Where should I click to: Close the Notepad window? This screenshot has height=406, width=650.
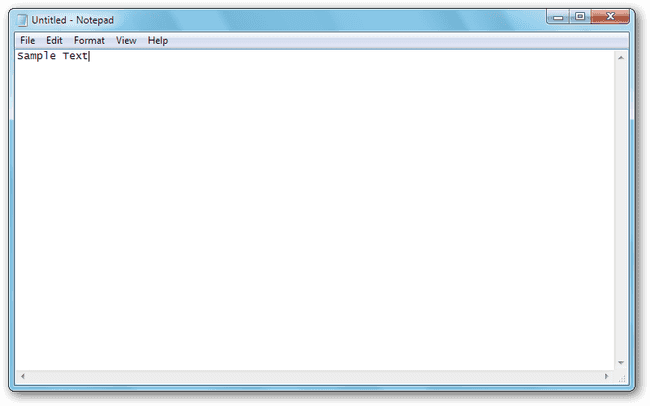pyautogui.click(x=610, y=17)
